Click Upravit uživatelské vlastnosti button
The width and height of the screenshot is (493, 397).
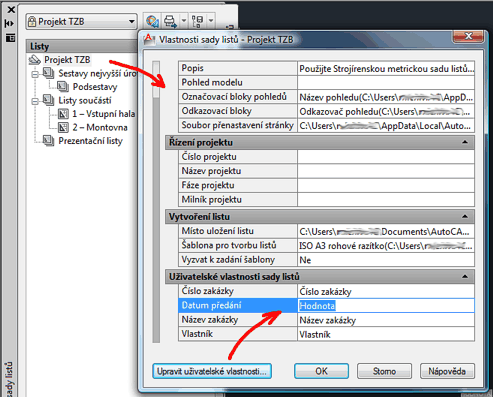tap(212, 371)
